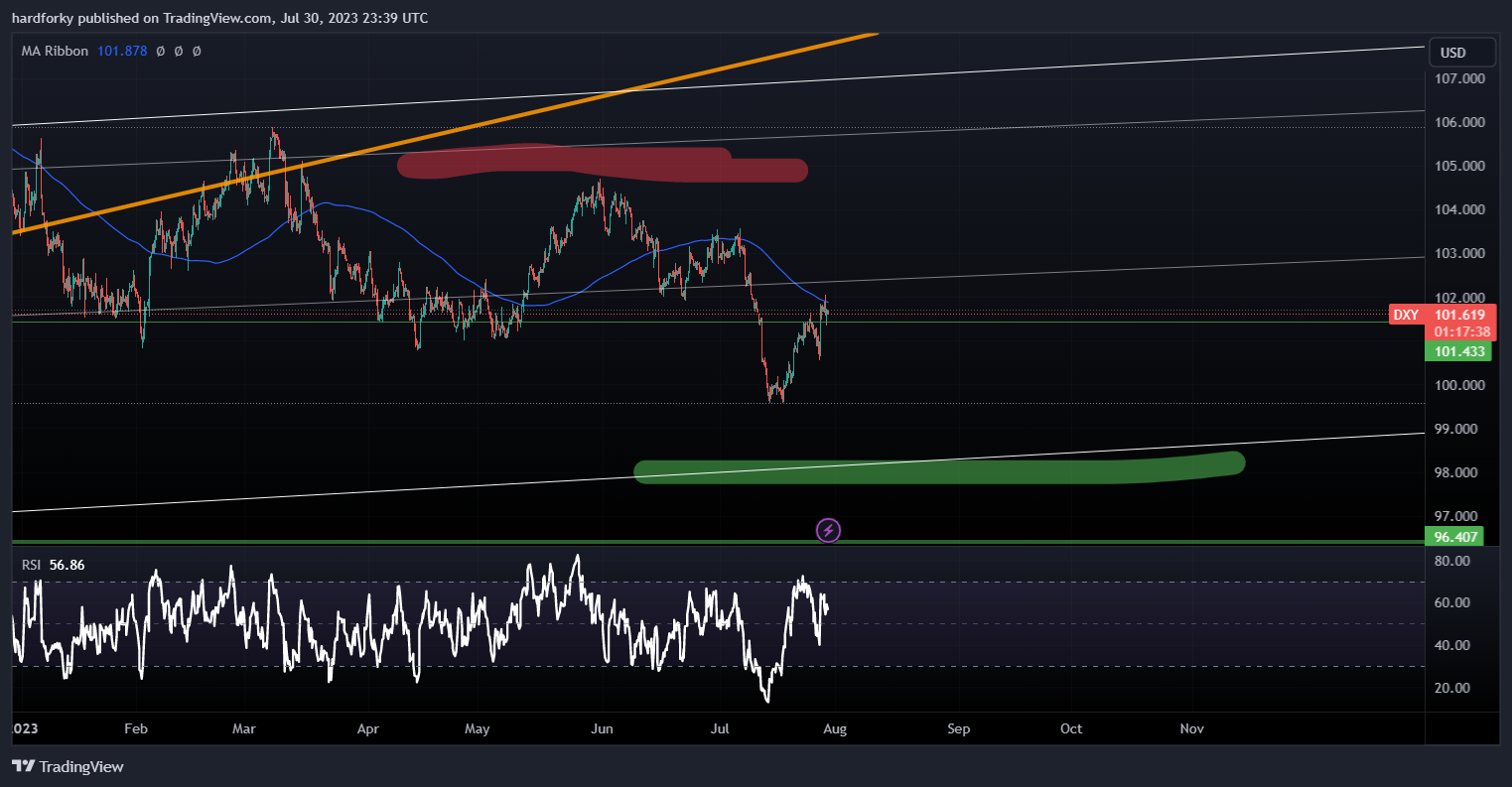Click the 103.000 price axis label

pos(1460,253)
